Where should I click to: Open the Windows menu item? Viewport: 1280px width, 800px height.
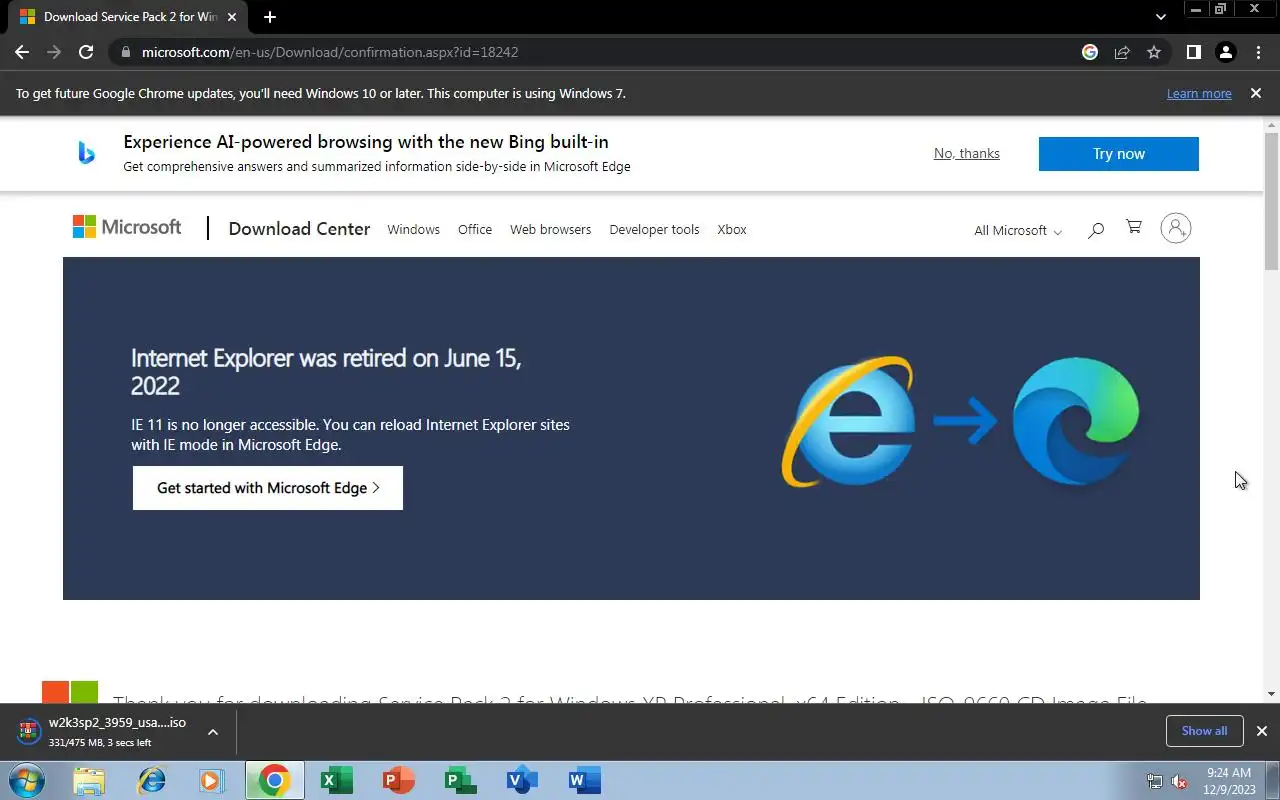click(x=413, y=229)
